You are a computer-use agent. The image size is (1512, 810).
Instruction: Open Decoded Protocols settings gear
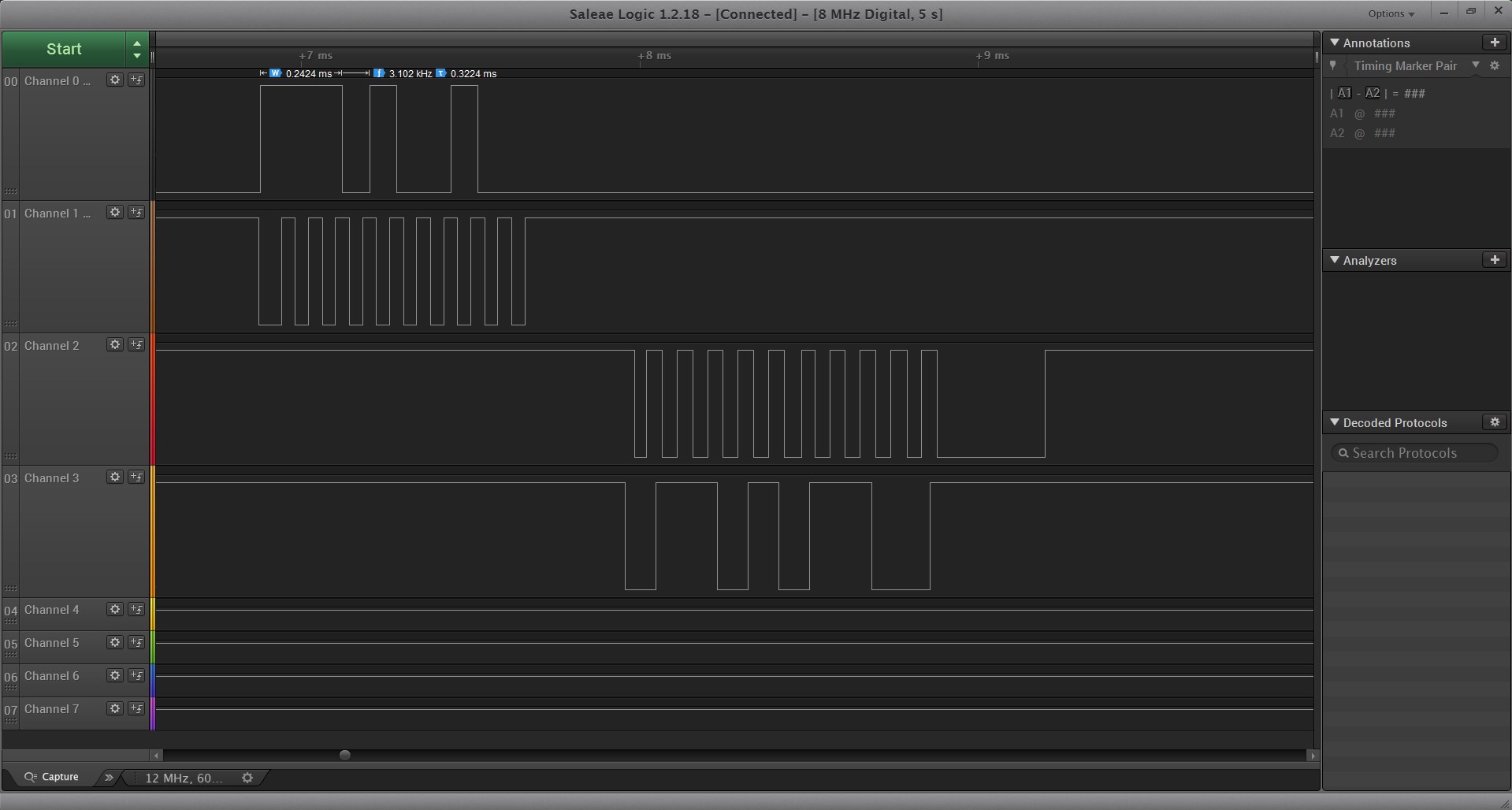click(x=1495, y=422)
